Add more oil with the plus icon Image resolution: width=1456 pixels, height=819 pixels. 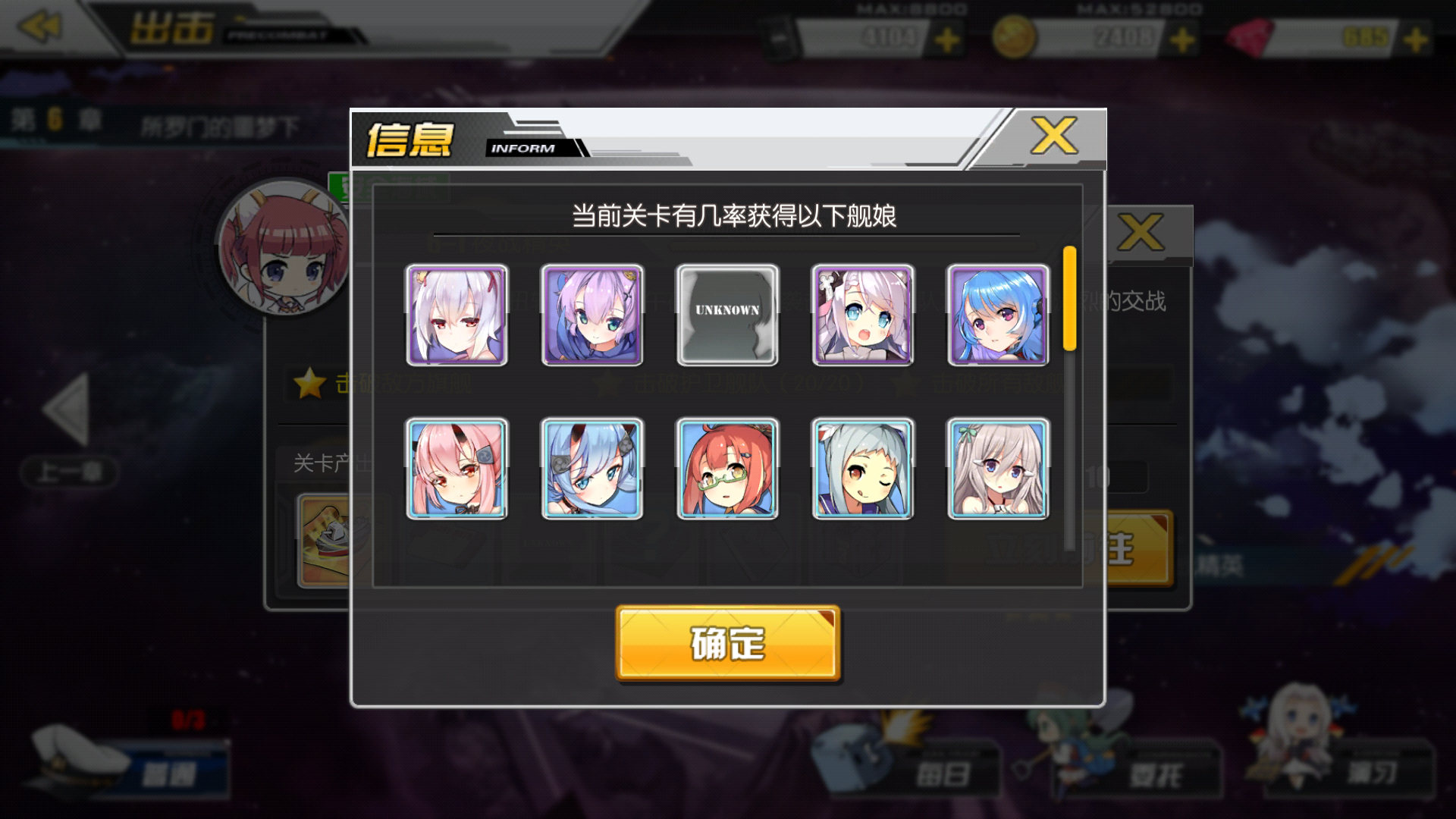click(947, 39)
